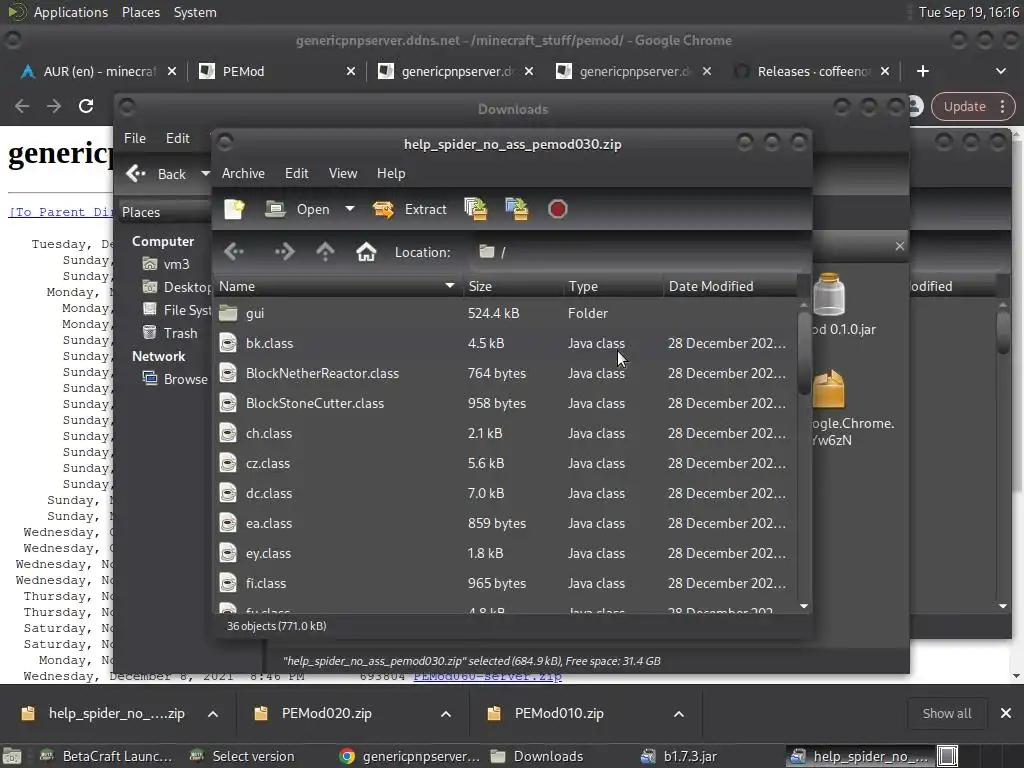The width and height of the screenshot is (1024, 768).
Task: Click the archive list scroll down arrow
Action: pyautogui.click(x=804, y=606)
